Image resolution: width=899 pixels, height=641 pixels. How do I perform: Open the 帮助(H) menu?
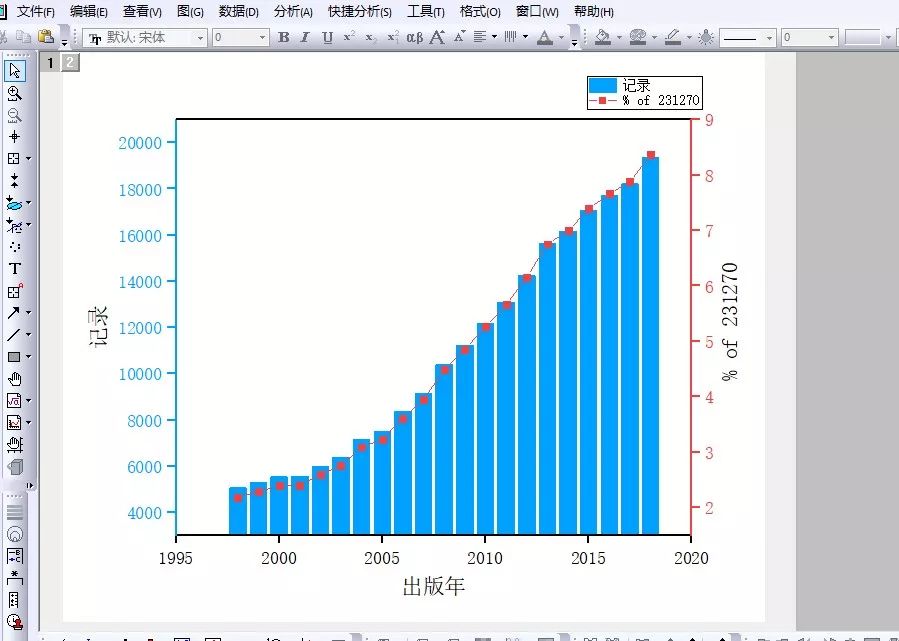(593, 11)
